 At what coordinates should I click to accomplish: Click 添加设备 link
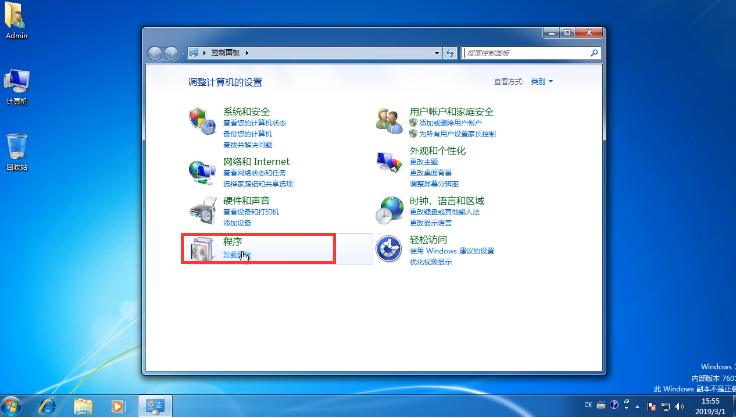tap(237, 223)
